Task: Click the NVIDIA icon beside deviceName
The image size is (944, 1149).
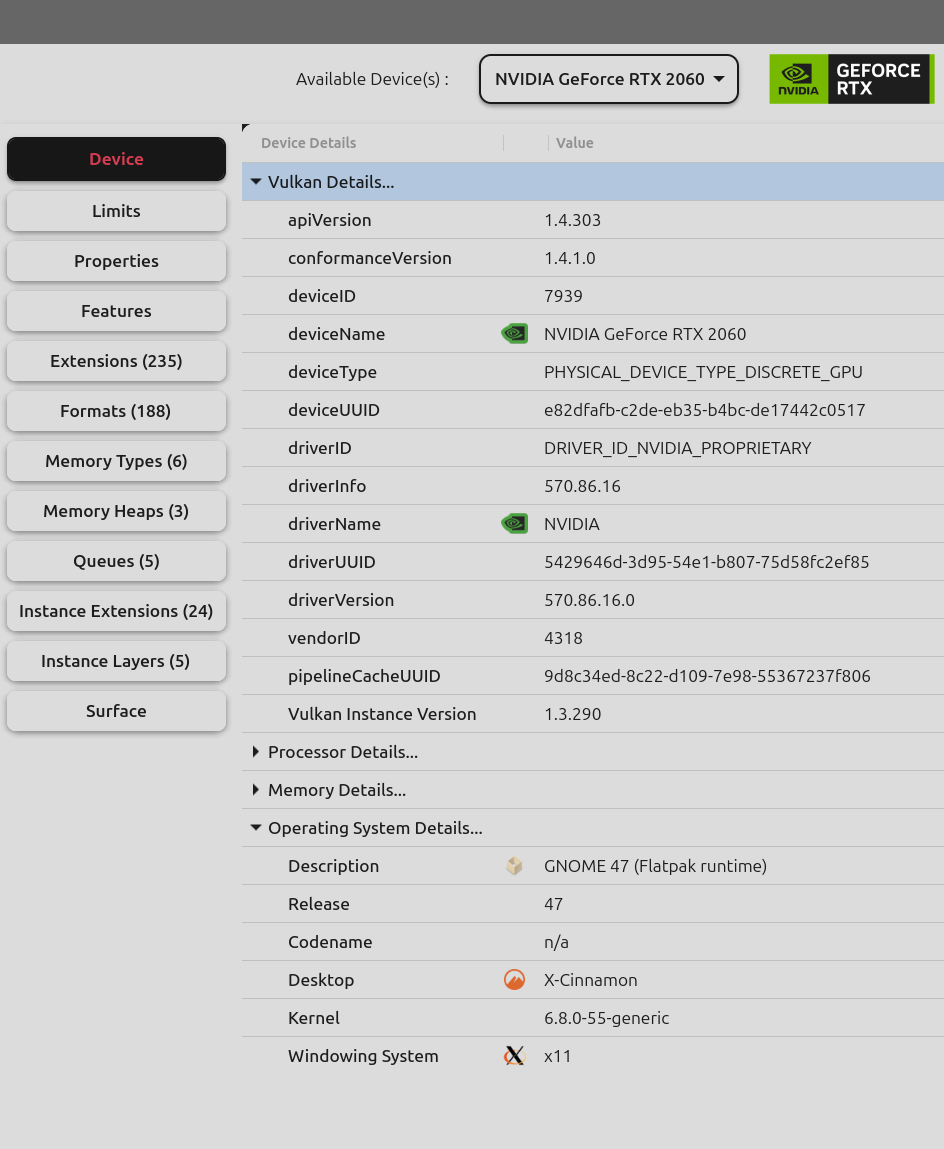Action: [515, 334]
